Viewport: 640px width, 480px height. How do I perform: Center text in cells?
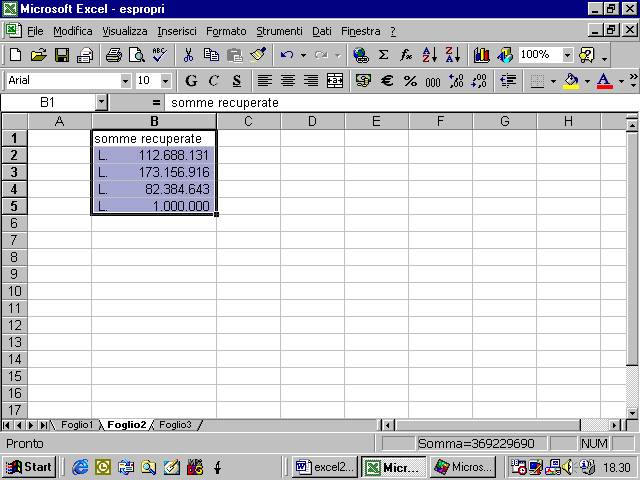(288, 80)
